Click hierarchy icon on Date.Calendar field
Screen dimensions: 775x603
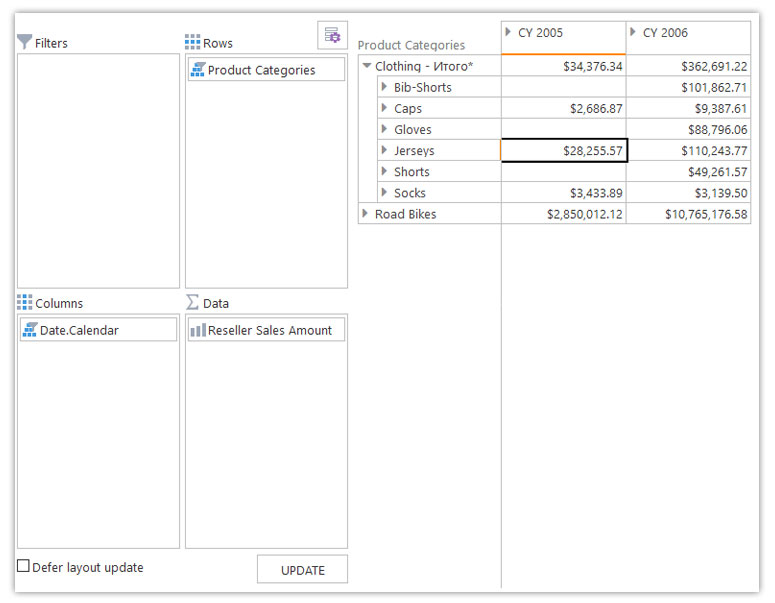point(30,330)
